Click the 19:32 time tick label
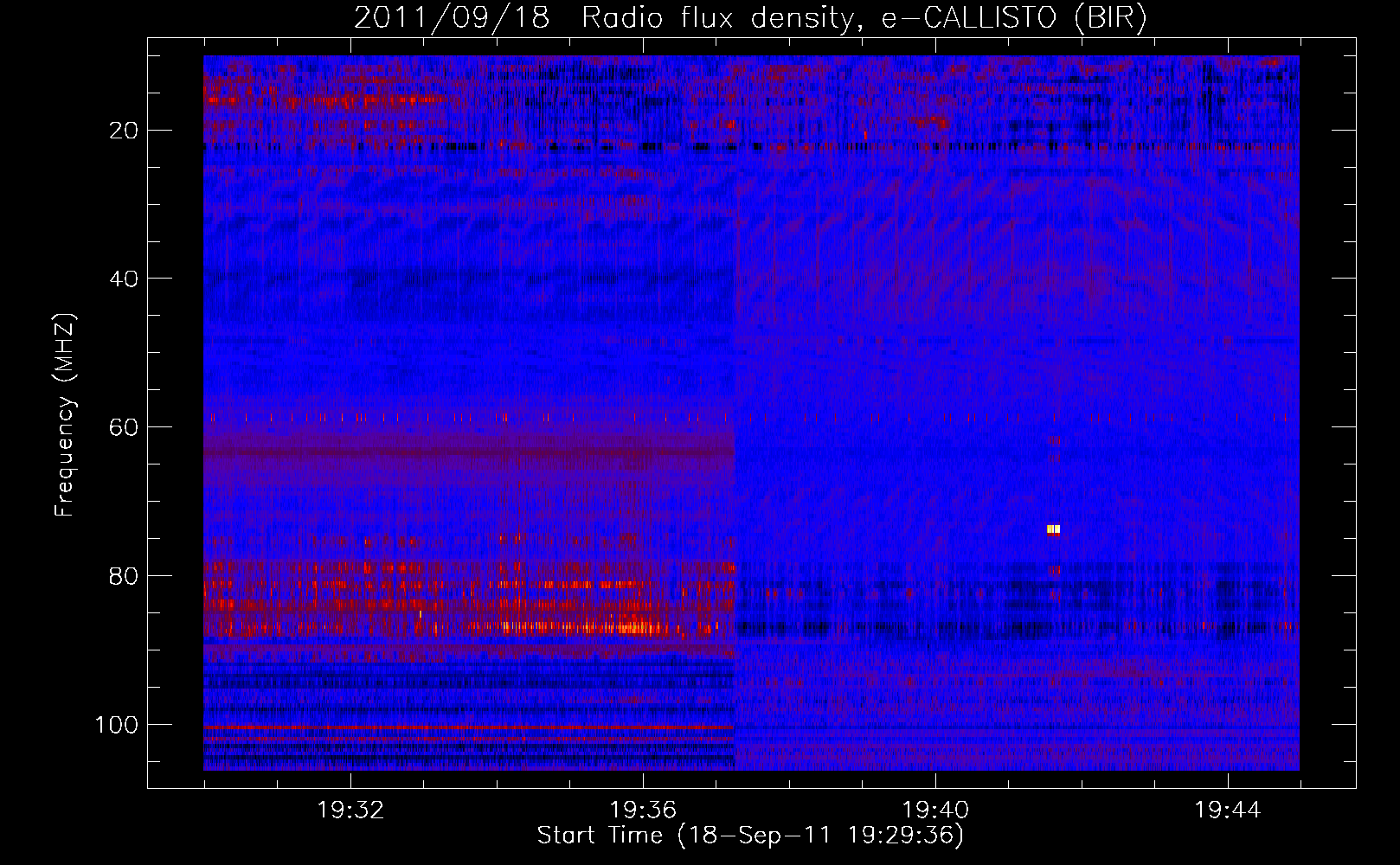Viewport: 1400px width, 865px height. [350, 811]
